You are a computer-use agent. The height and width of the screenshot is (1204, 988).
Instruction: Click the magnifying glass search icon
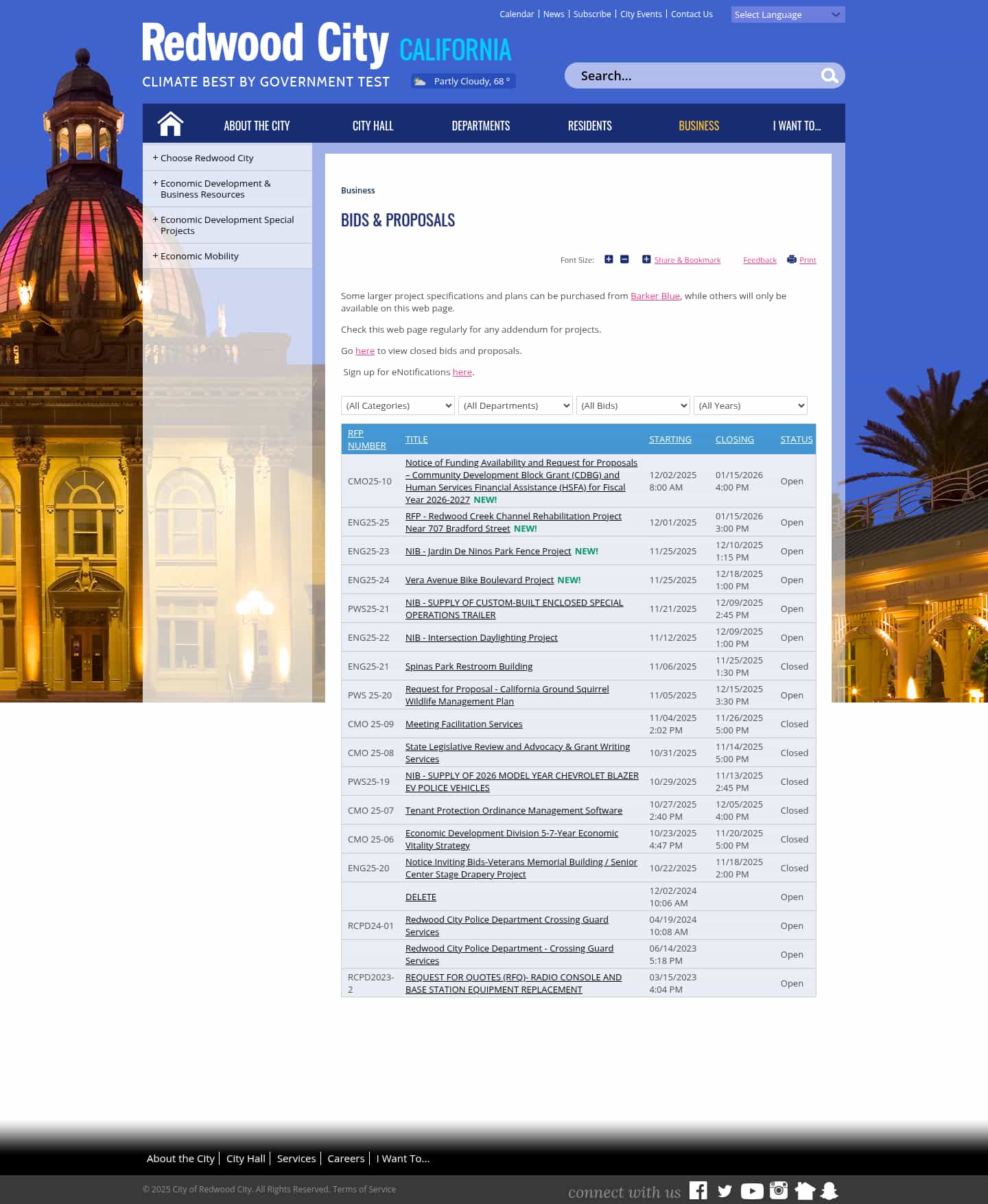point(829,75)
